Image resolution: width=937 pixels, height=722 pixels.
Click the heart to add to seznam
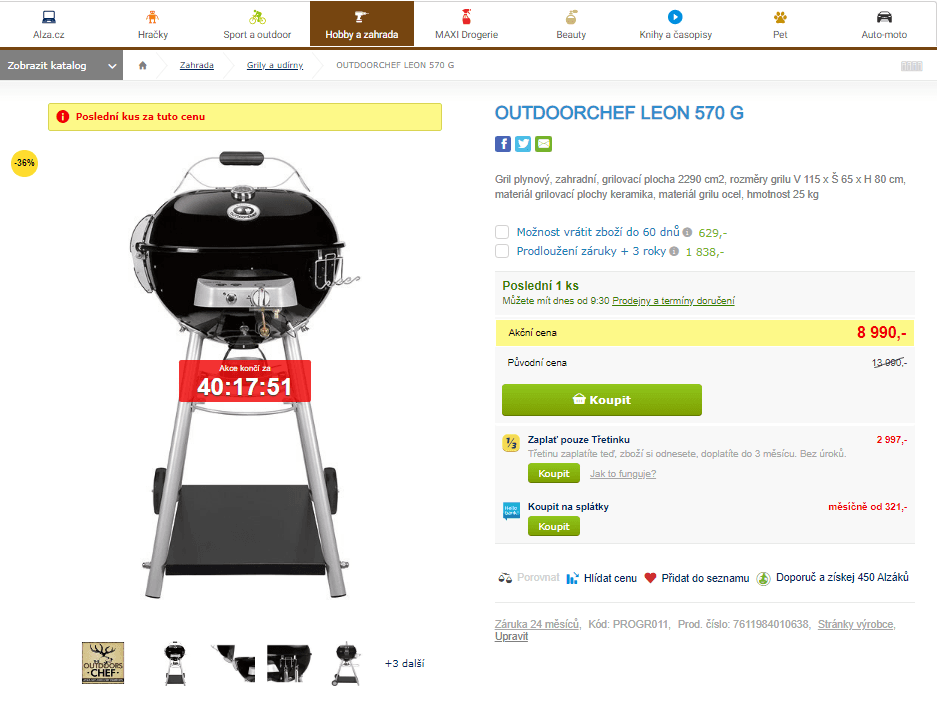[653, 577]
